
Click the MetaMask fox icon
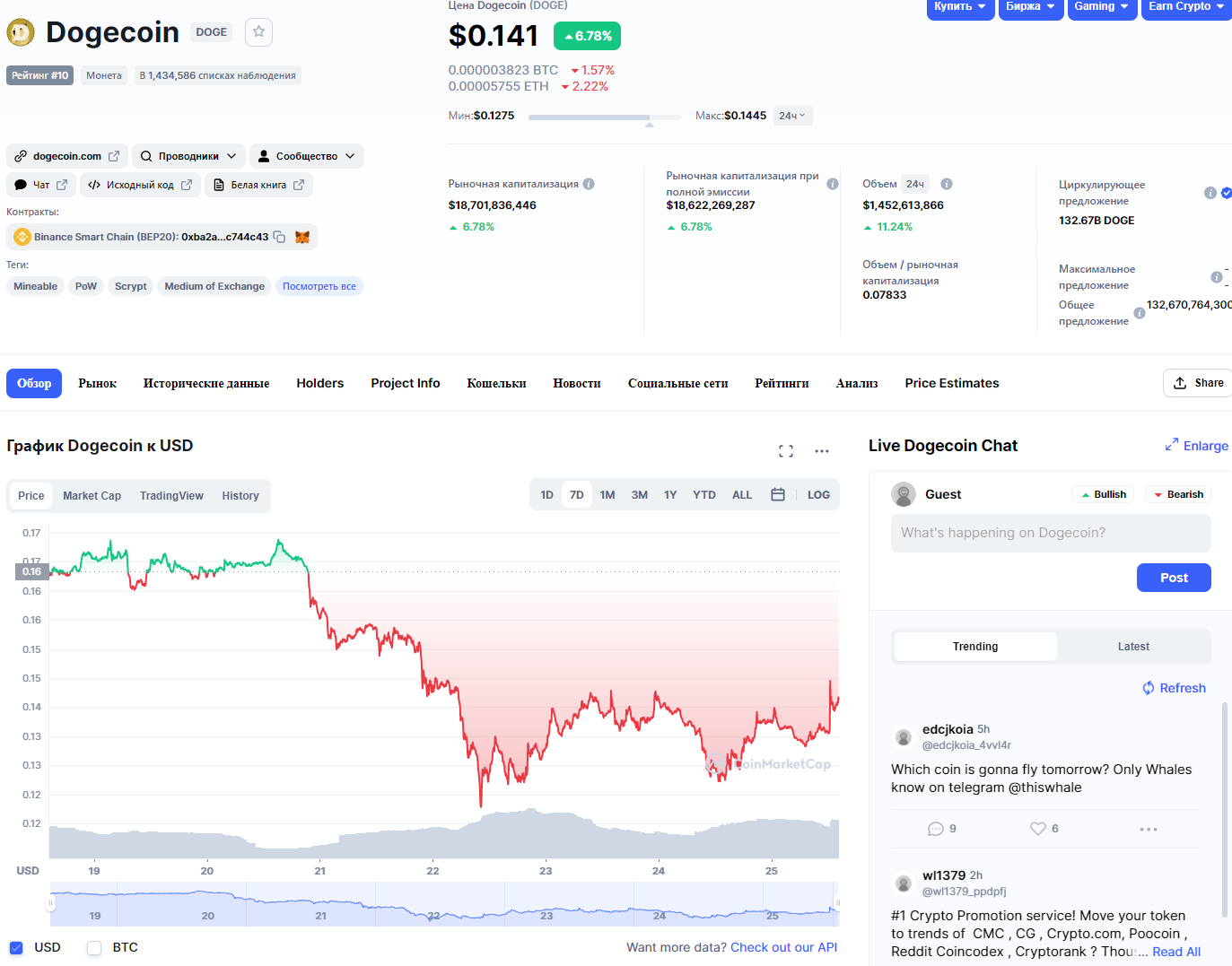point(302,237)
